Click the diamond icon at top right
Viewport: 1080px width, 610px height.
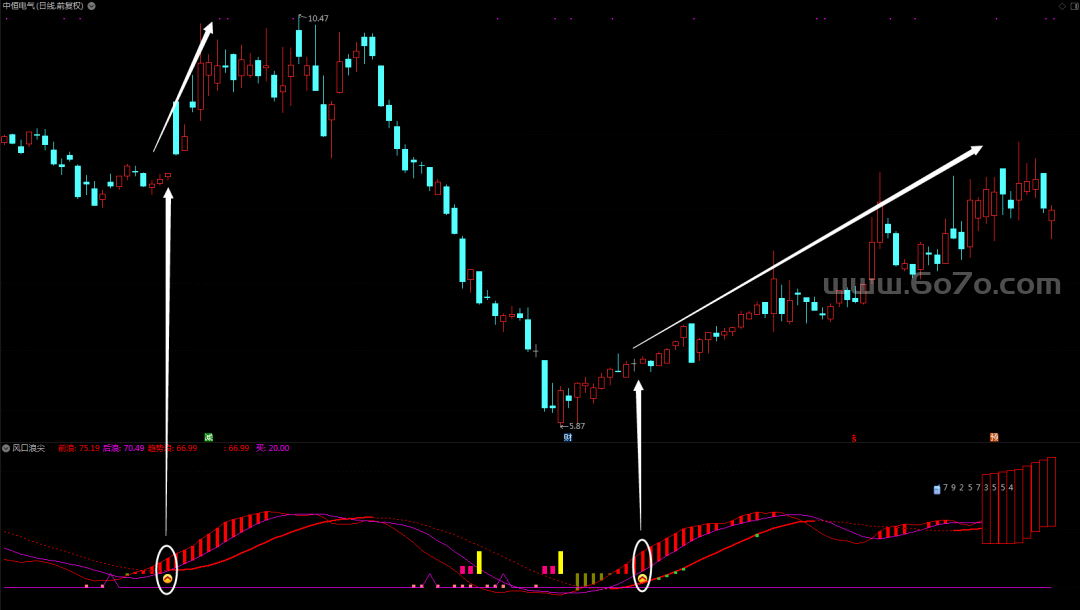(x=1062, y=6)
